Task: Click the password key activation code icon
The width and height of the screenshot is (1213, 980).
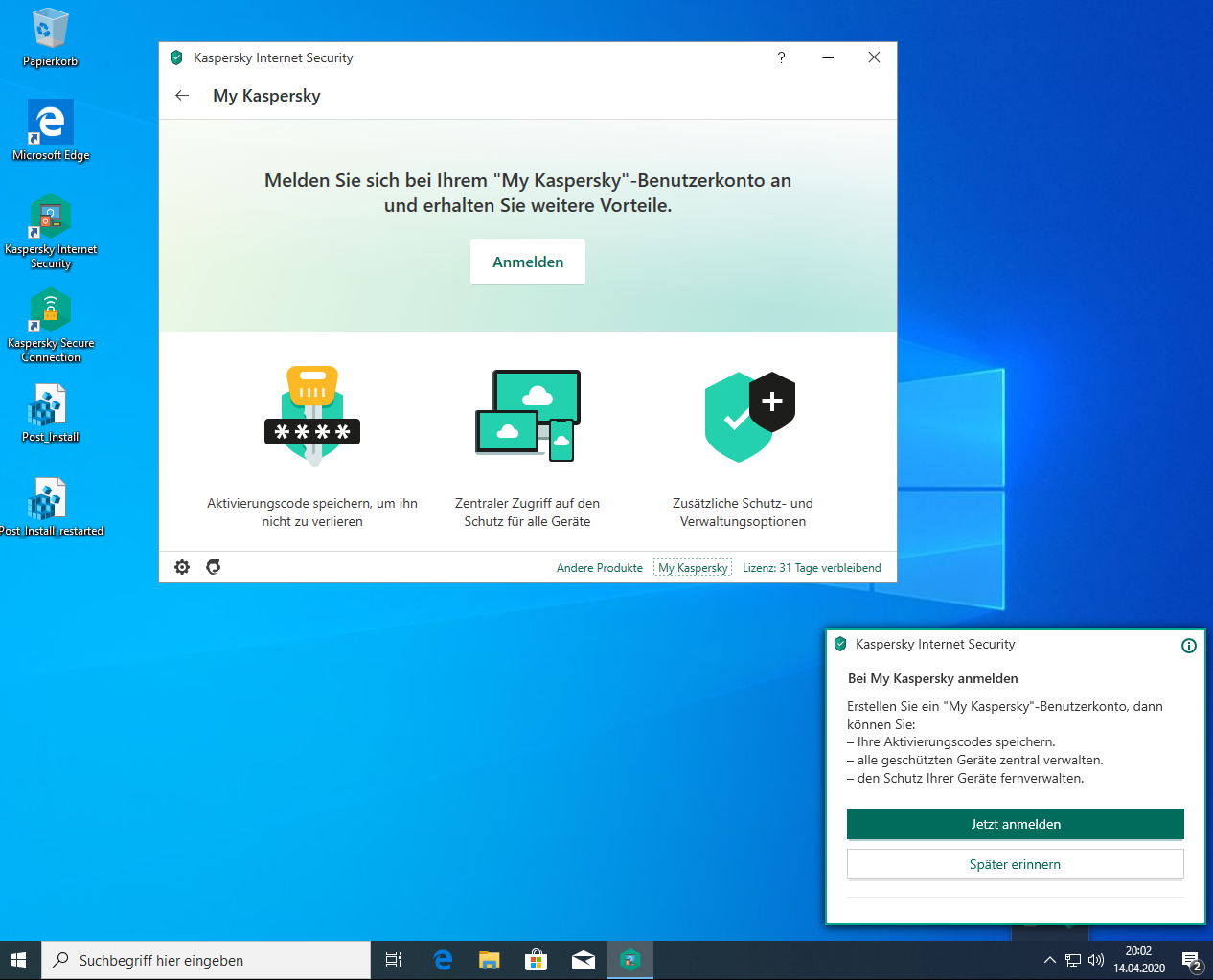Action: coord(312,417)
